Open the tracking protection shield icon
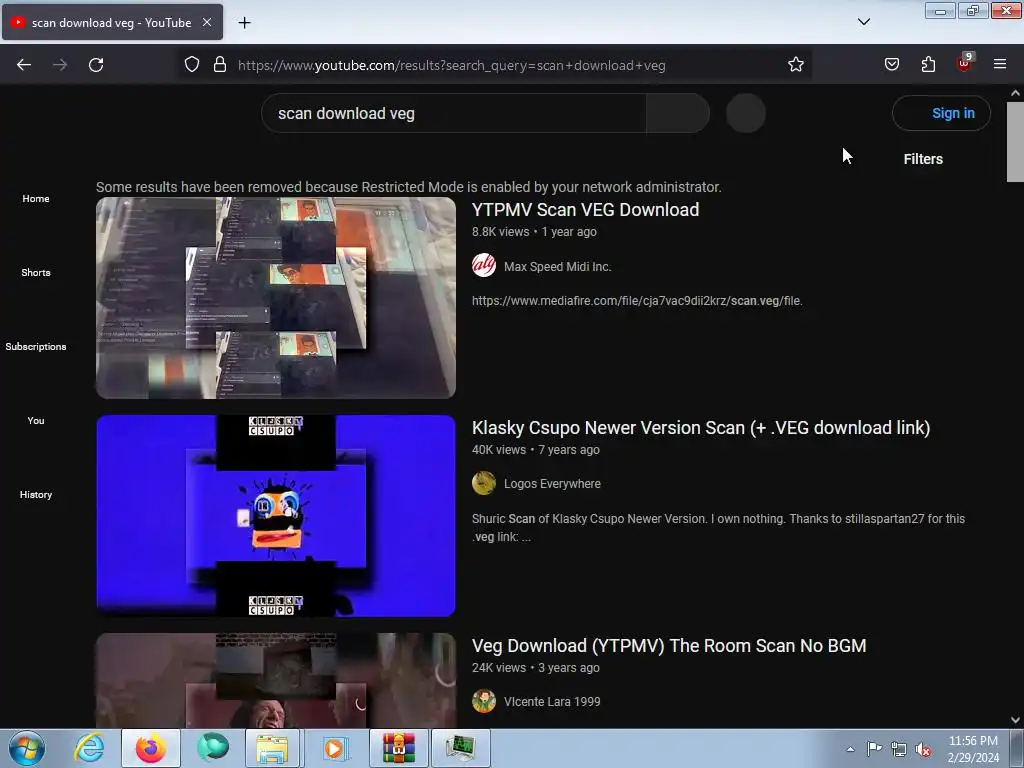Screen dimensions: 1024x768 click(x=191, y=65)
